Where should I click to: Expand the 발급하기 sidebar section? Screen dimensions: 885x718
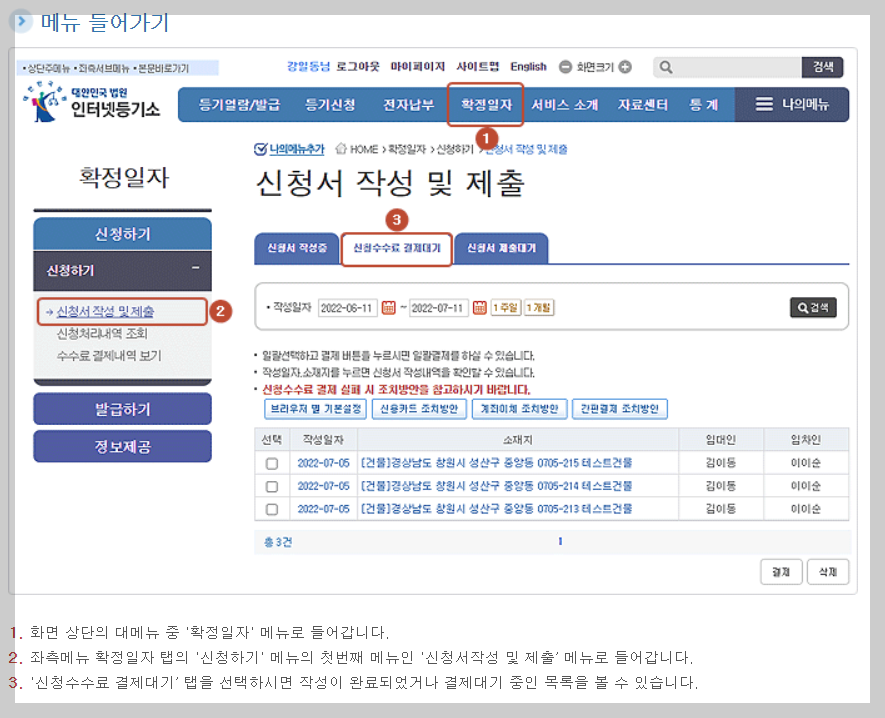coord(122,409)
